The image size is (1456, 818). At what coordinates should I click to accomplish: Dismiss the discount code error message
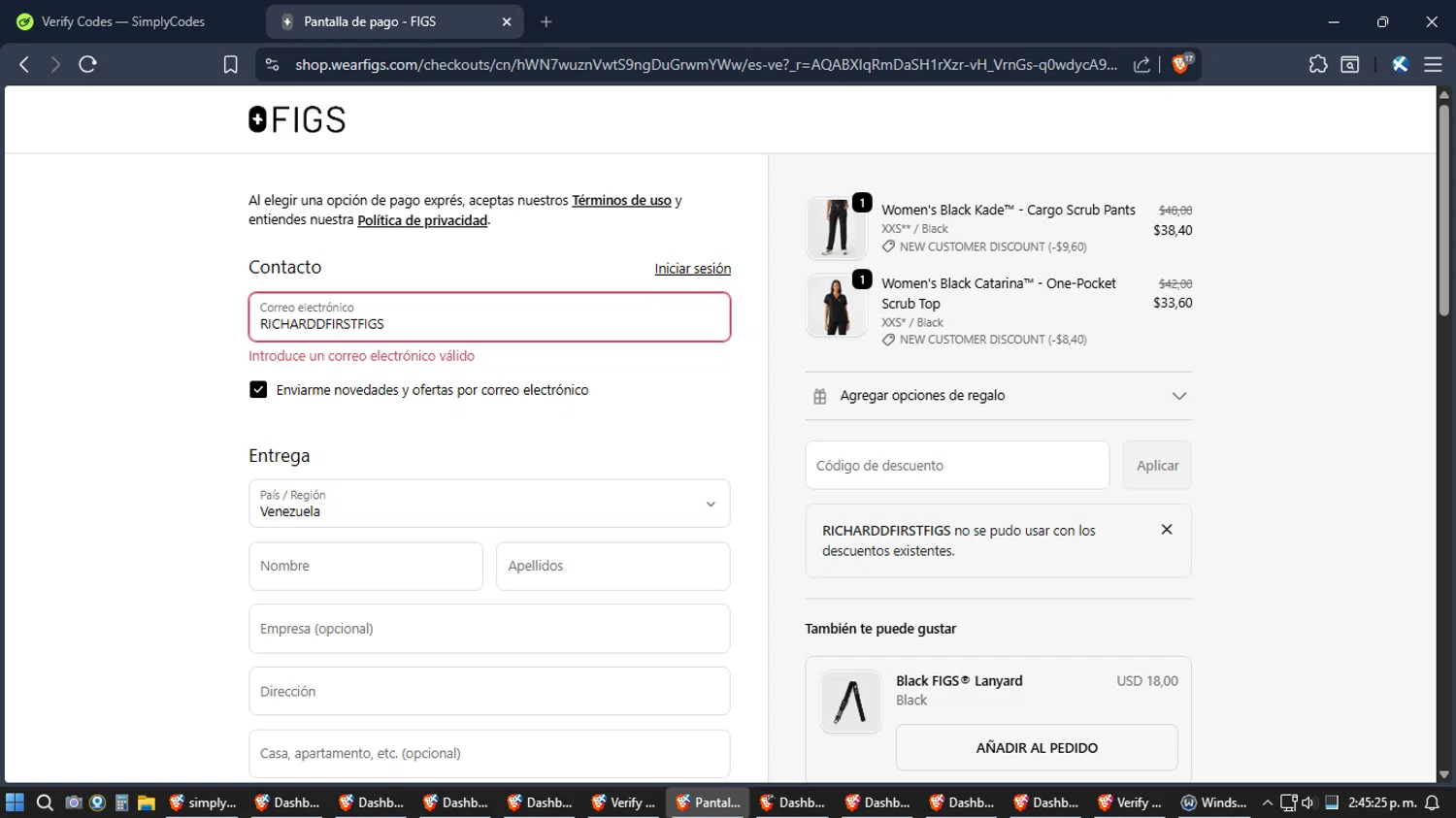[1167, 530]
